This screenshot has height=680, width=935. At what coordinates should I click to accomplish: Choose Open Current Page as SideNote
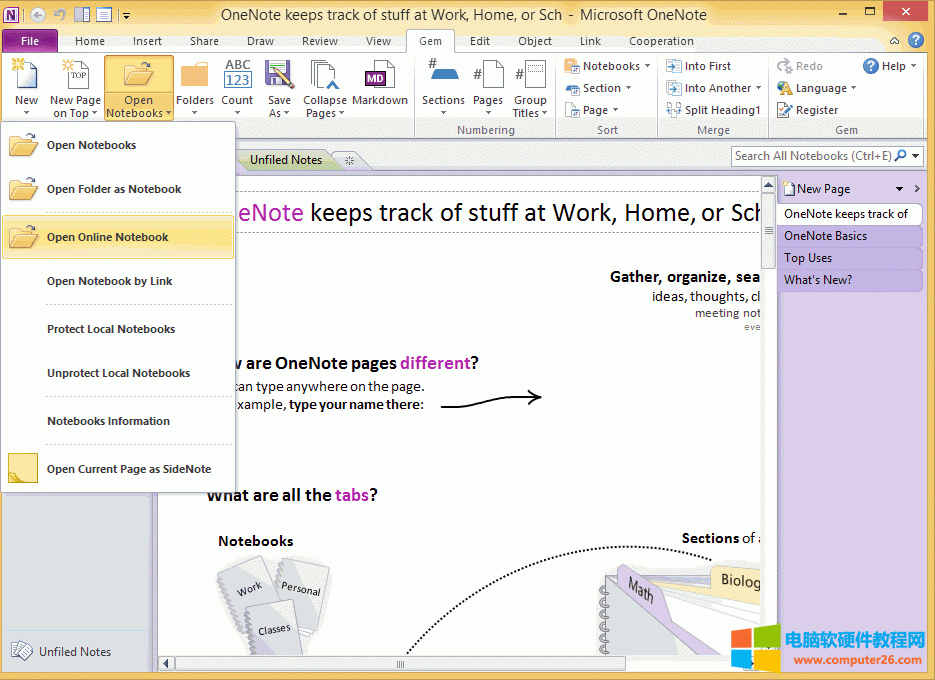129,469
